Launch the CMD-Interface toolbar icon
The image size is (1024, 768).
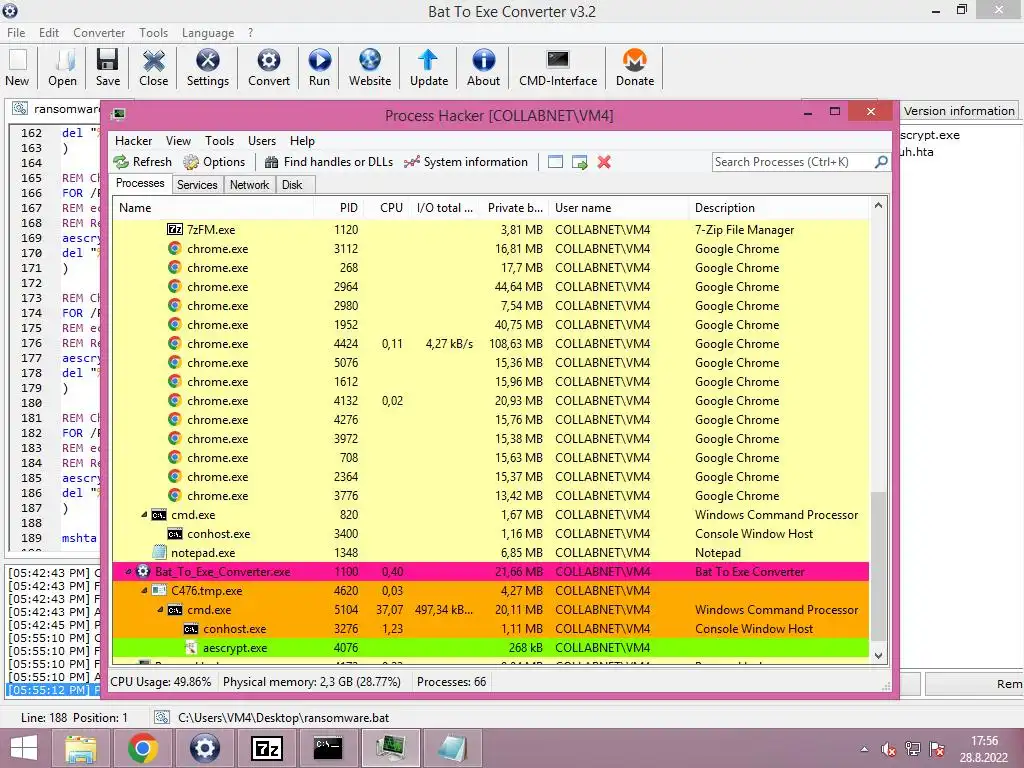(558, 68)
